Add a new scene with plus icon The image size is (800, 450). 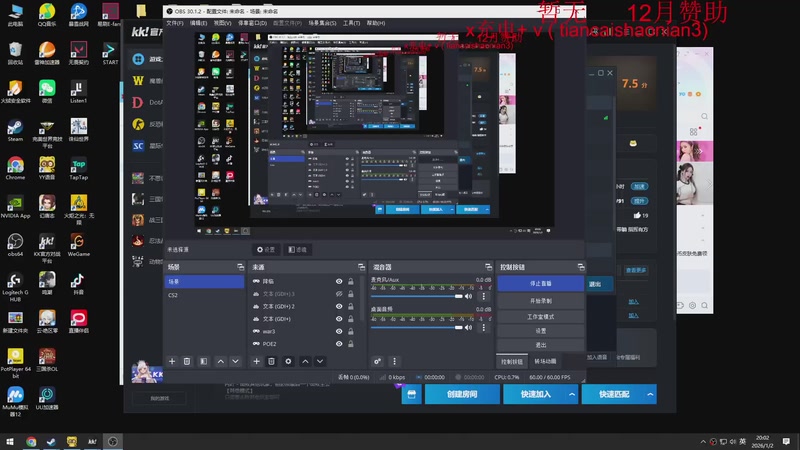[172, 361]
